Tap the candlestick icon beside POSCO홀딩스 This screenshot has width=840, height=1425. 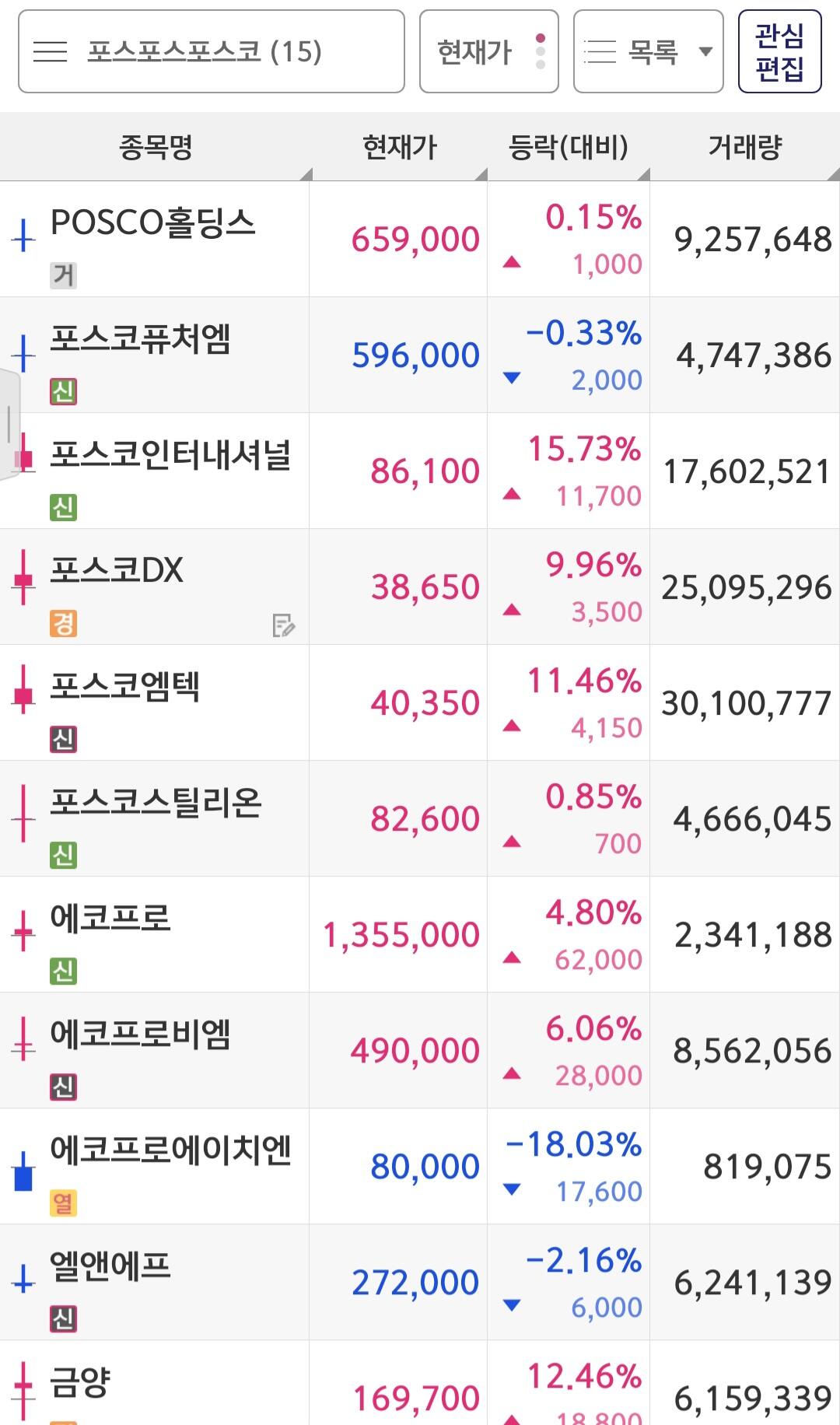pos(23,236)
